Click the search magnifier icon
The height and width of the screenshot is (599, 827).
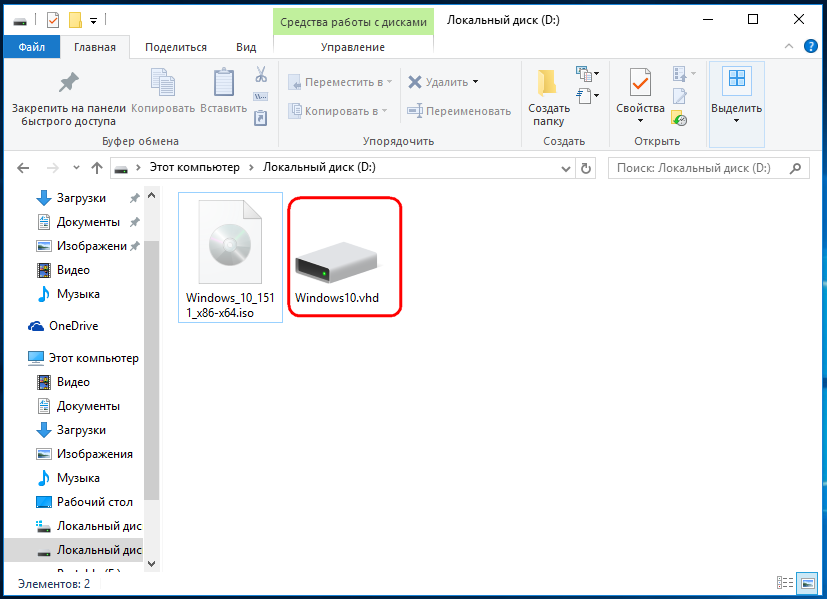point(795,168)
